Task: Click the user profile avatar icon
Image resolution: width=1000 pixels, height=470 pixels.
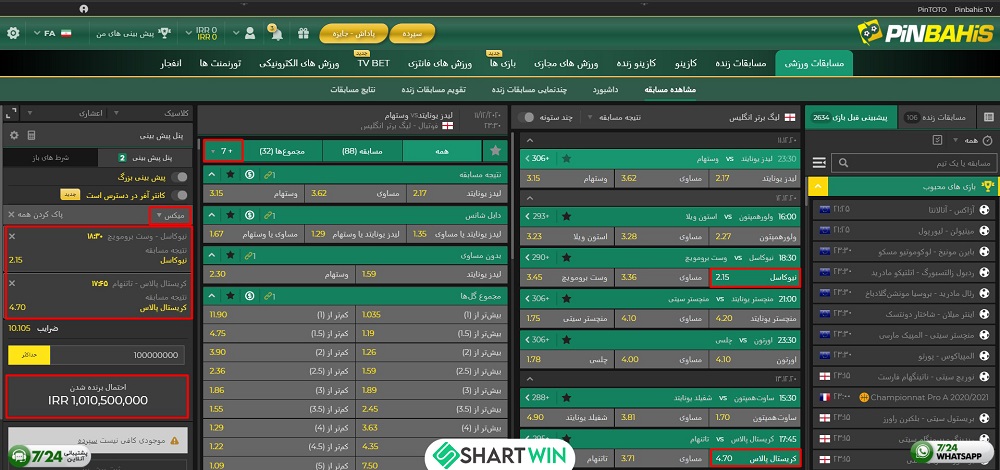Action: tap(250, 33)
